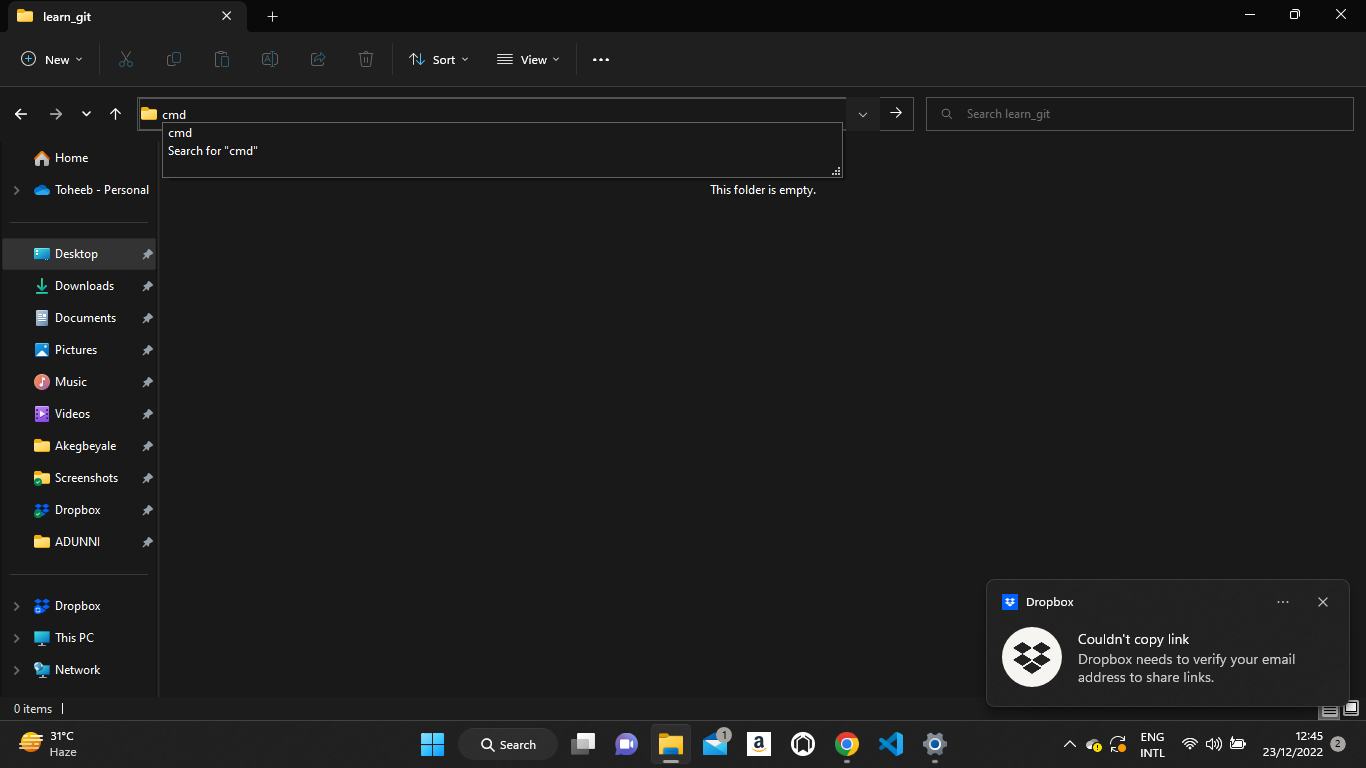Open the View dropdown menu
This screenshot has width=1366, height=768.
(x=528, y=60)
